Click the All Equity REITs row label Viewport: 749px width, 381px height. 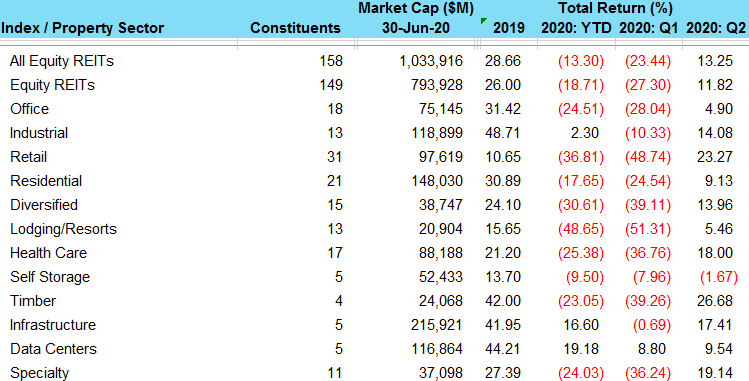(x=62, y=61)
